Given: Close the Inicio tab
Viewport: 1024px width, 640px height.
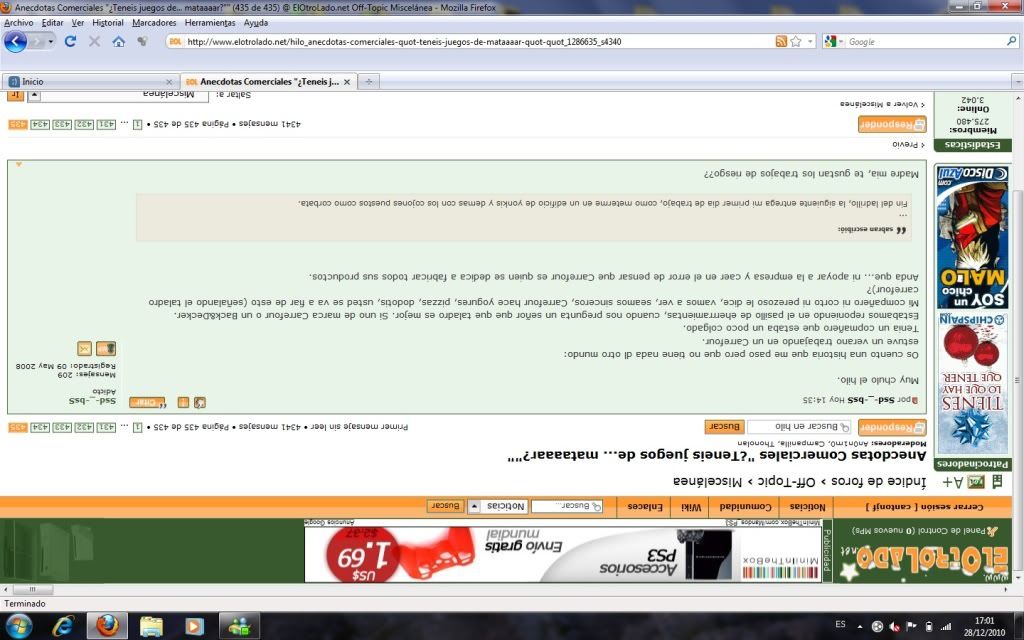Looking at the screenshot, I should tap(169, 82).
